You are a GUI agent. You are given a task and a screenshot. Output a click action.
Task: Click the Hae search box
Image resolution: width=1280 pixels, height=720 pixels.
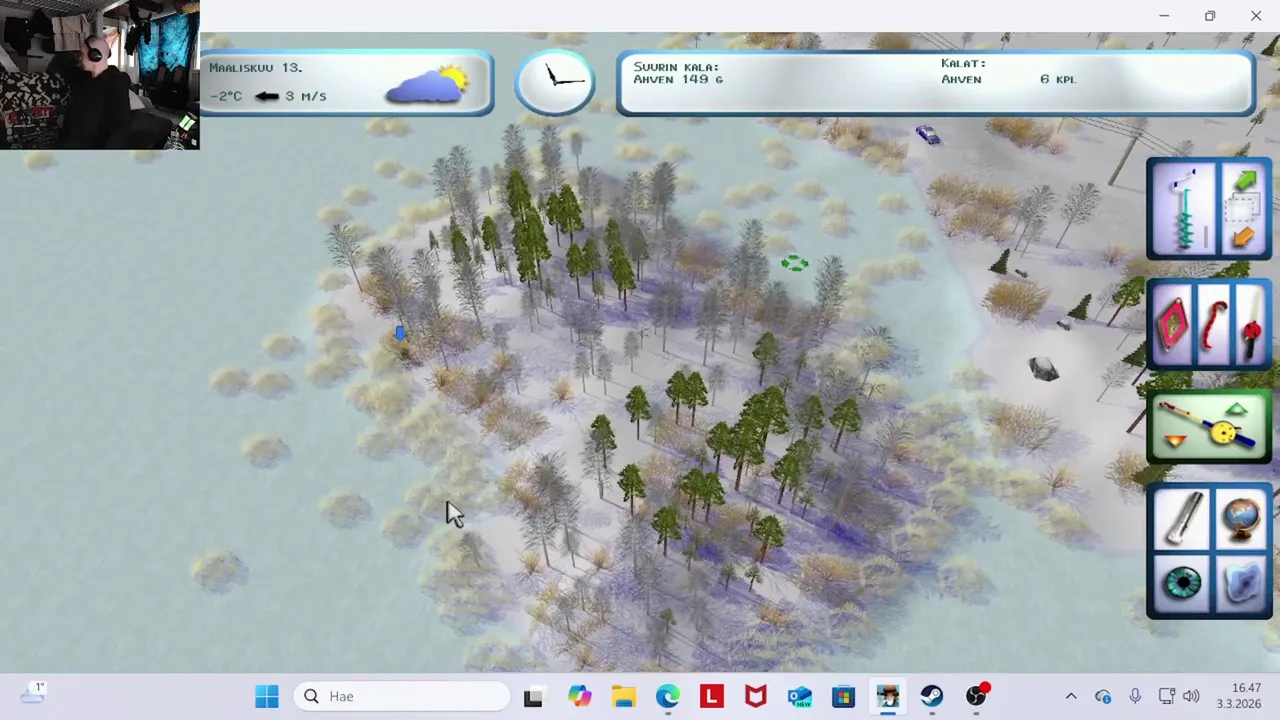[x=402, y=696]
